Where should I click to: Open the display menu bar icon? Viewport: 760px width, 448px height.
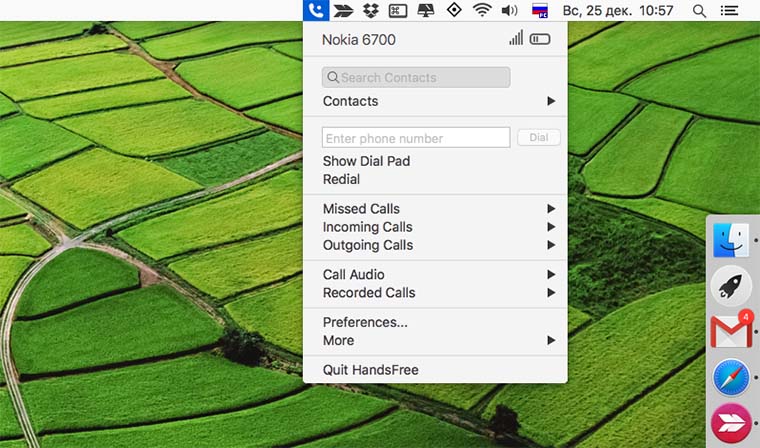pyautogui.click(x=426, y=10)
